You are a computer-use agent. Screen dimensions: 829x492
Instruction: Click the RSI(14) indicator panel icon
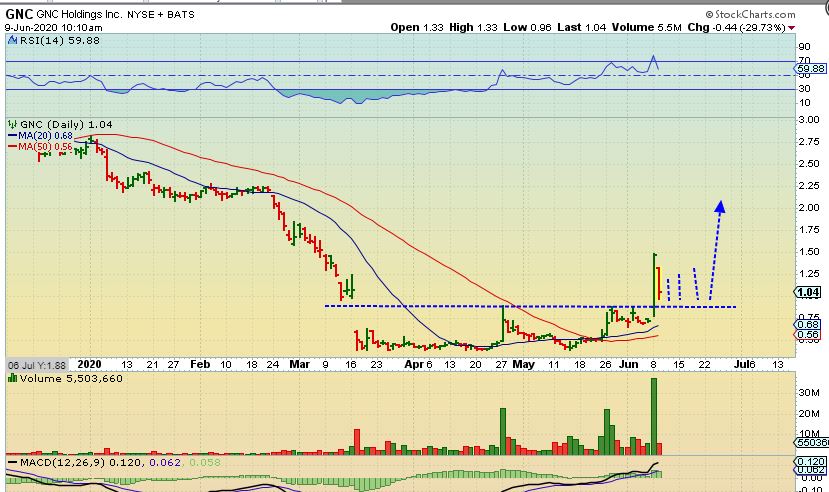click(14, 41)
